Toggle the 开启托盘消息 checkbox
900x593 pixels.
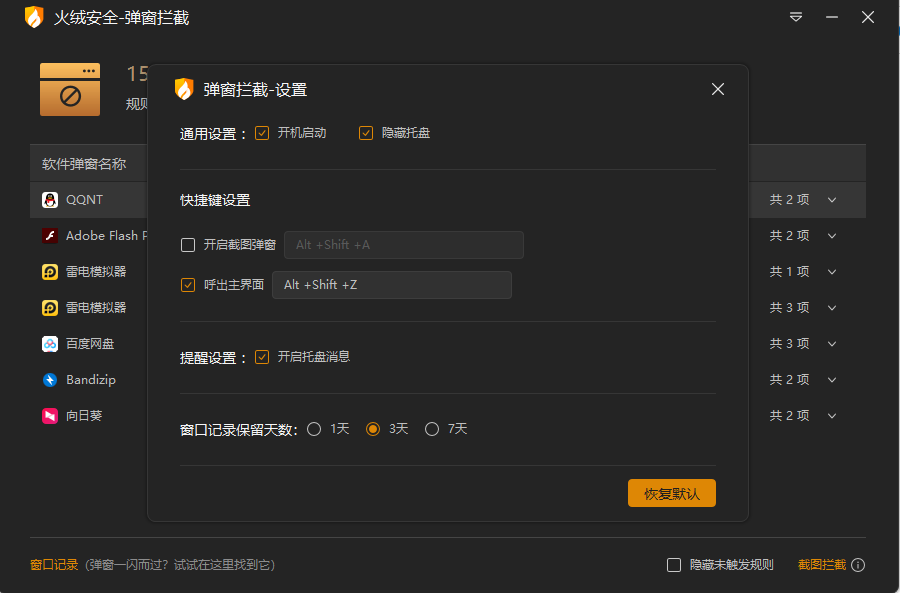pos(262,357)
